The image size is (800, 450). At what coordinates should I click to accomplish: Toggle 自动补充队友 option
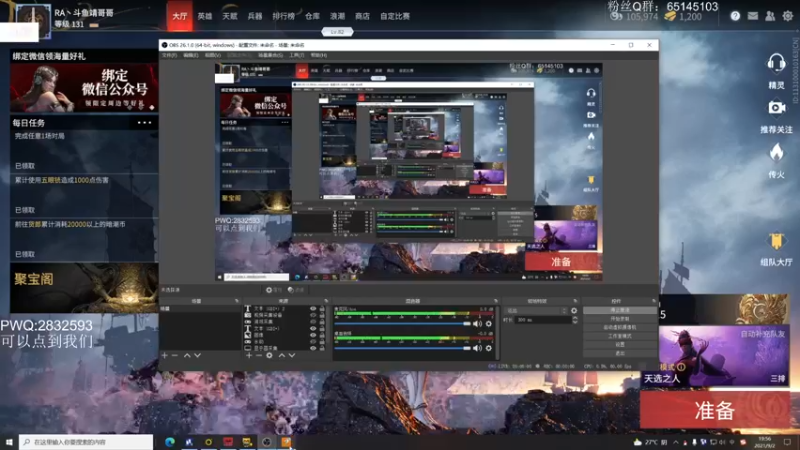763,334
